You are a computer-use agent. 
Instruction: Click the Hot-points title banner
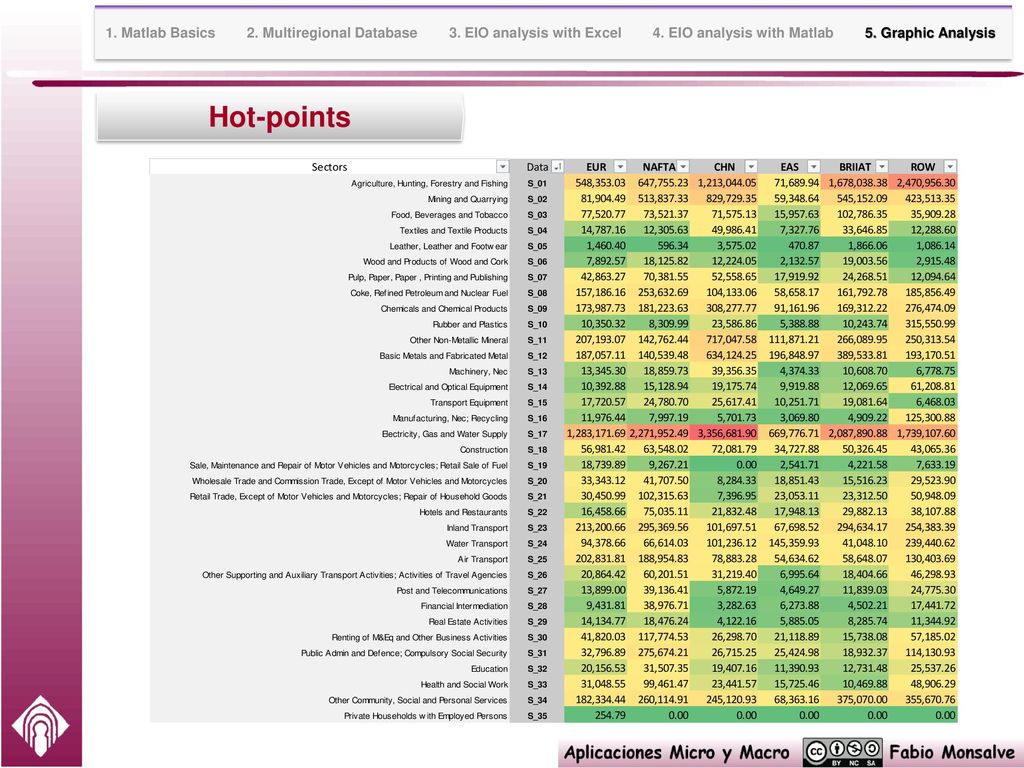(280, 117)
